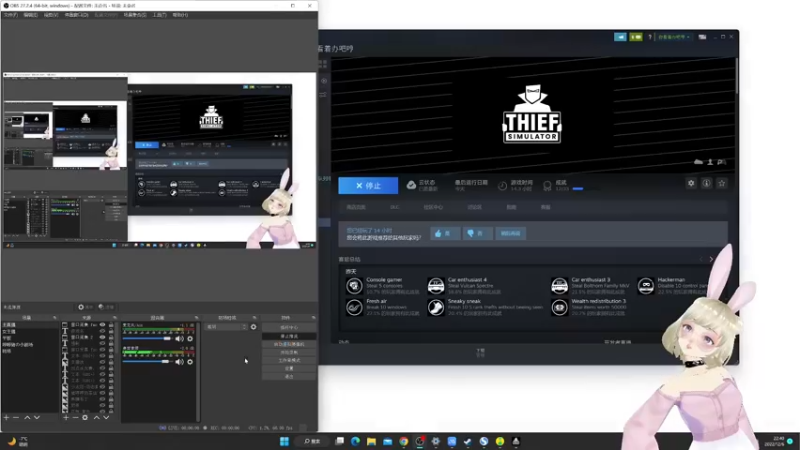Viewport: 800px width, 450px height.
Task: Open Steam friends green icon
Action: click(636, 37)
